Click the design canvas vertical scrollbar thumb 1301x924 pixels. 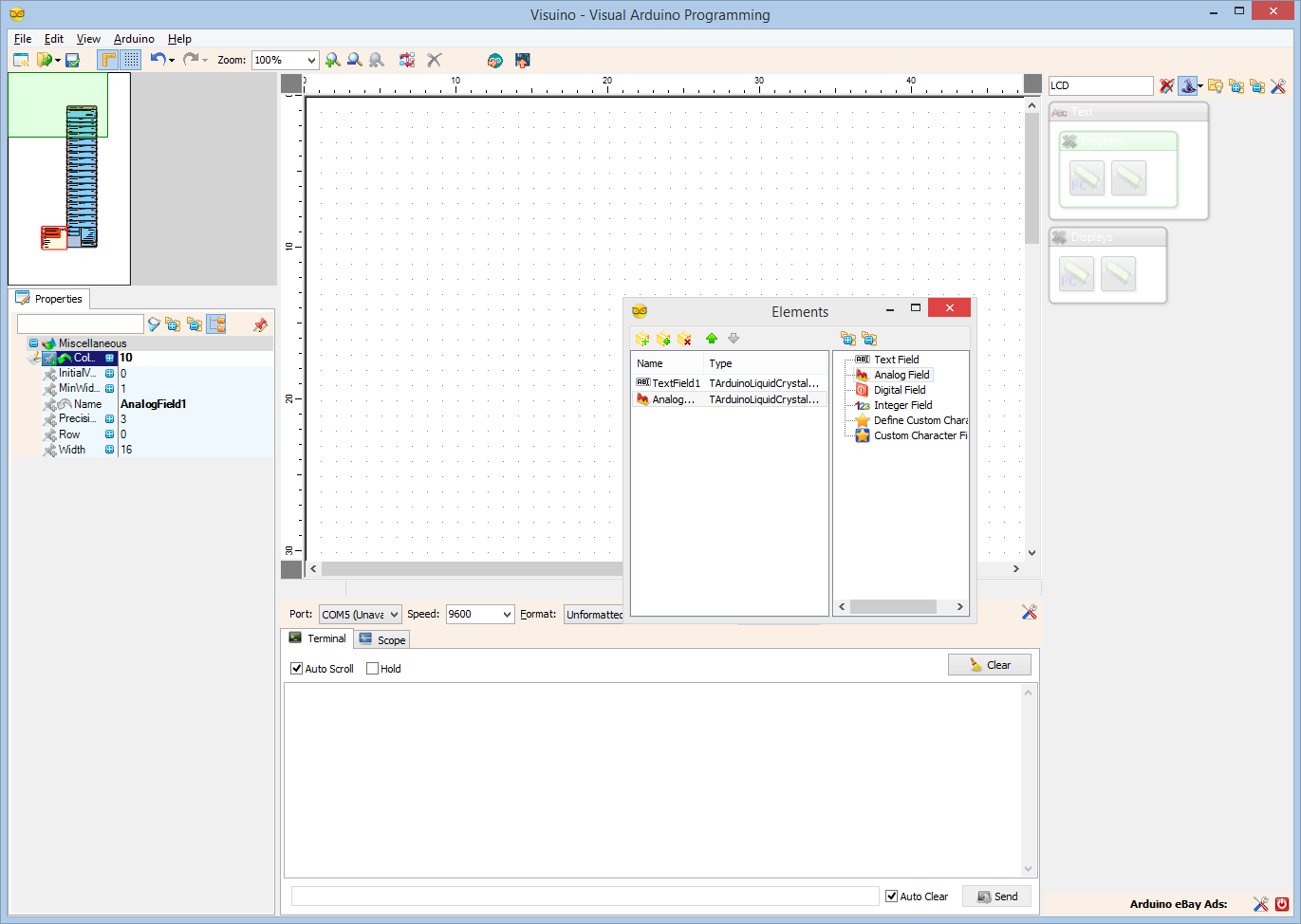click(1032, 177)
